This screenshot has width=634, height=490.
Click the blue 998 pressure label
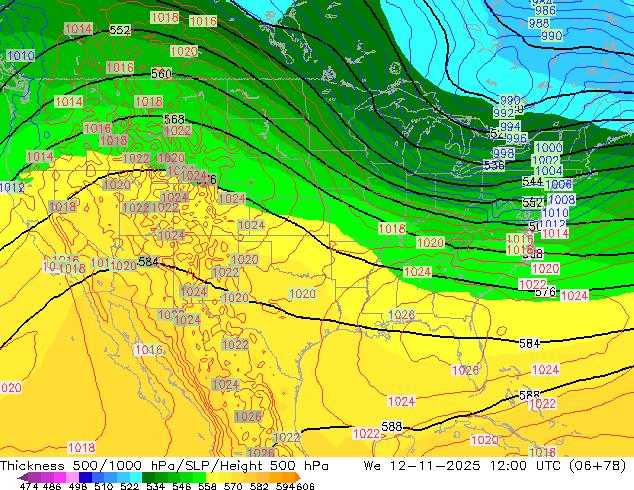[503, 154]
